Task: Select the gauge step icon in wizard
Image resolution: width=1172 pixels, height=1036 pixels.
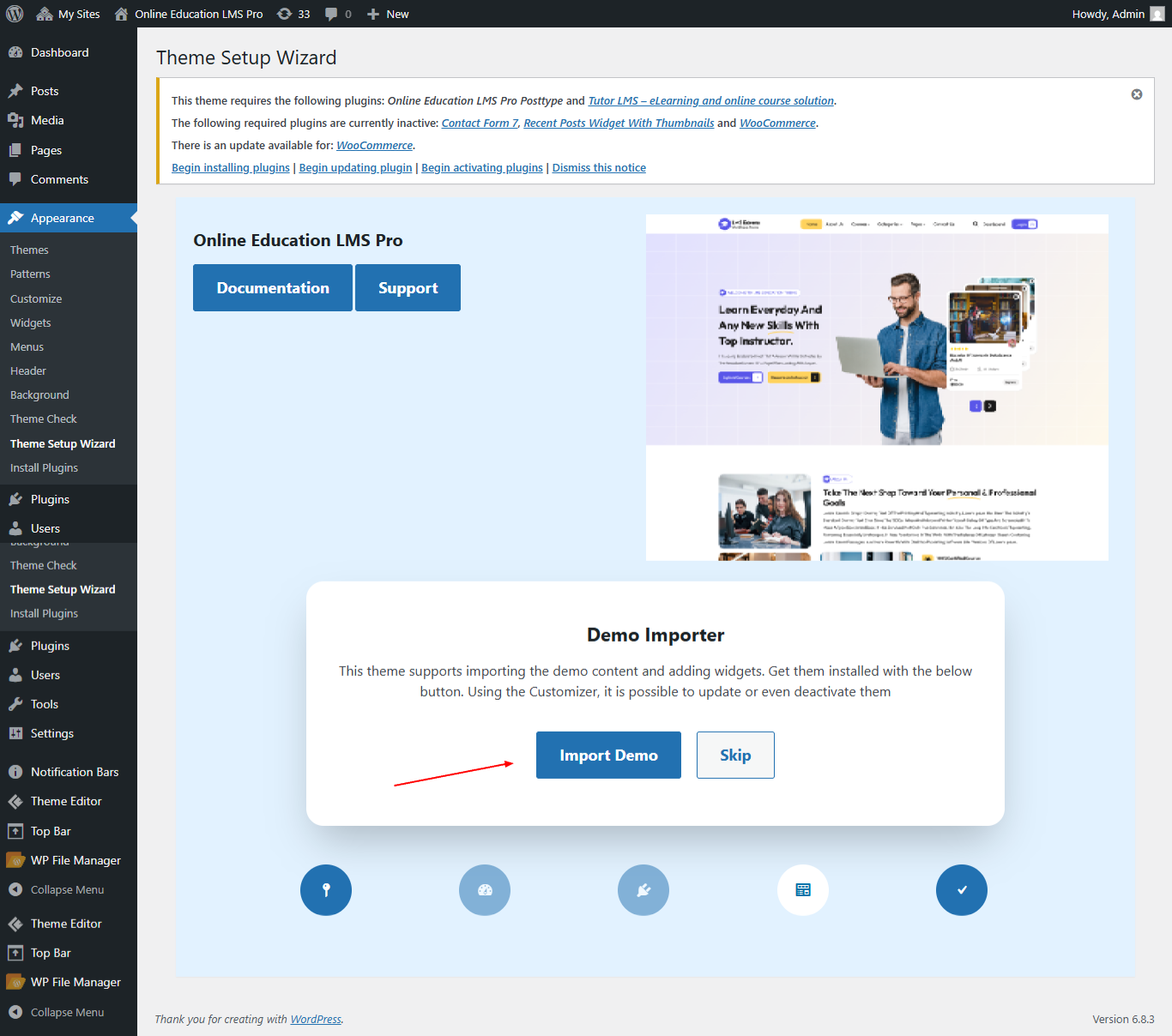Action: pos(485,890)
